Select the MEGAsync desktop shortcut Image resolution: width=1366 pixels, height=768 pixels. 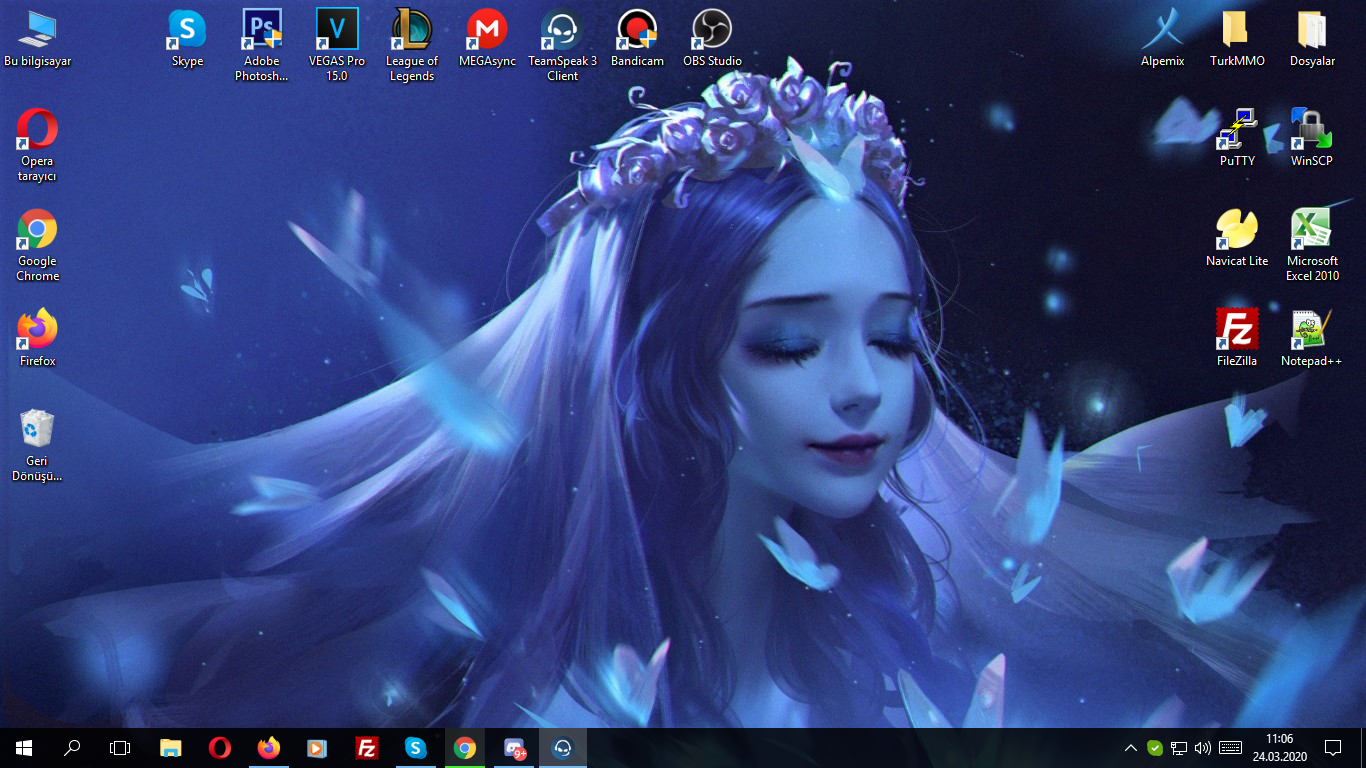coord(487,38)
